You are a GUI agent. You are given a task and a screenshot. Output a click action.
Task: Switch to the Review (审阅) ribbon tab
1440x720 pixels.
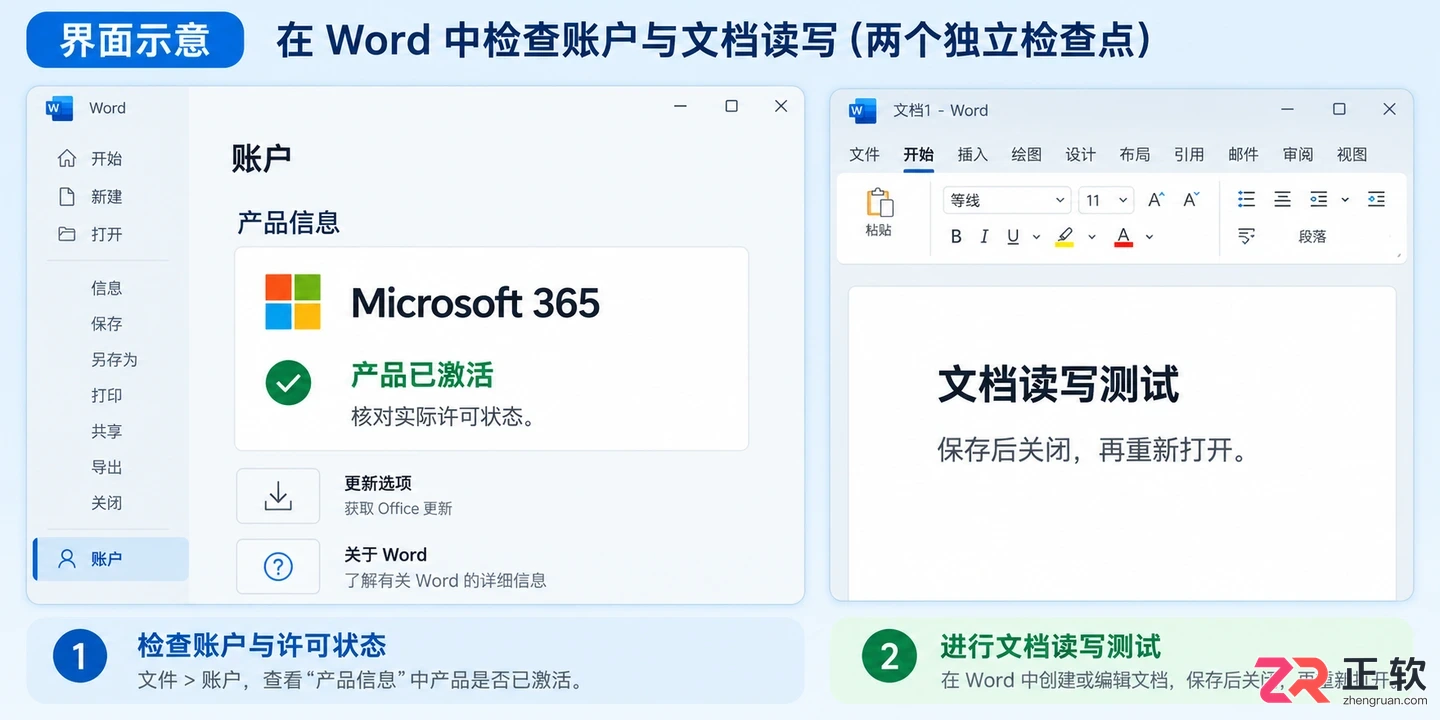(x=1298, y=154)
